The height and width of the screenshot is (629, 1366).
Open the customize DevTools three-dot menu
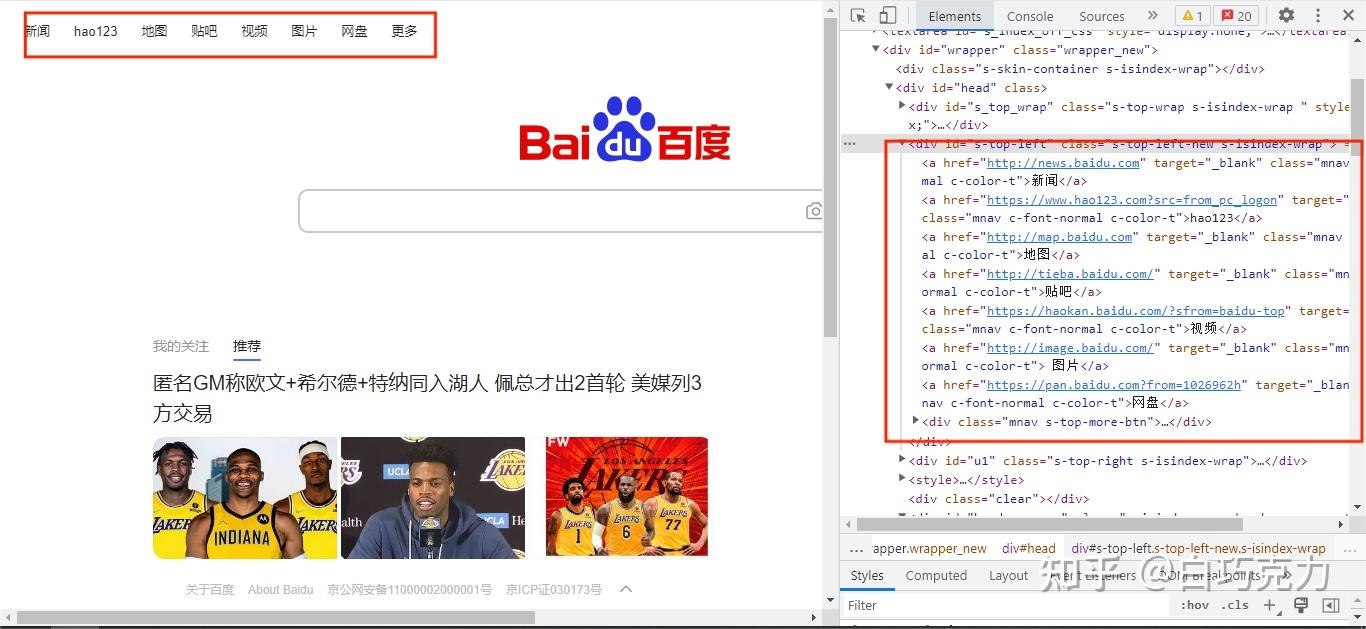[1318, 16]
